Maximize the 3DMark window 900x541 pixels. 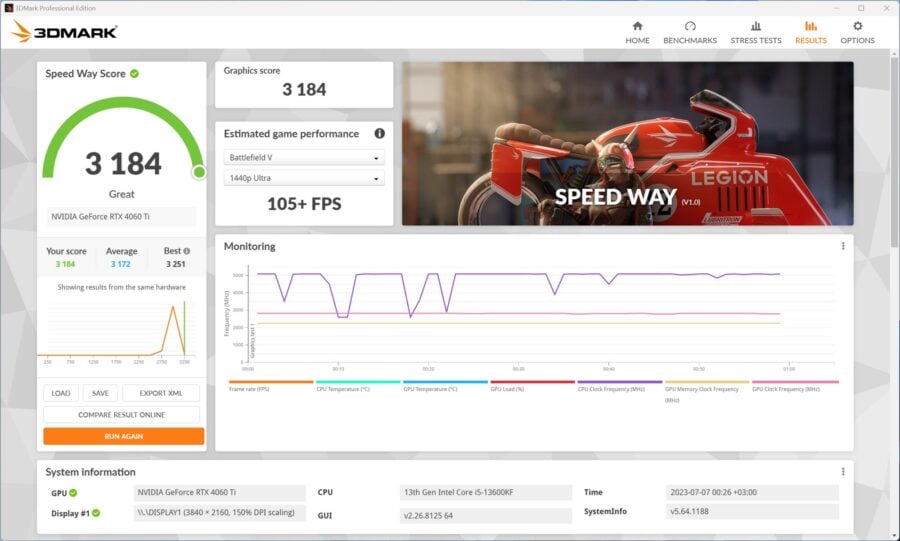861,8
